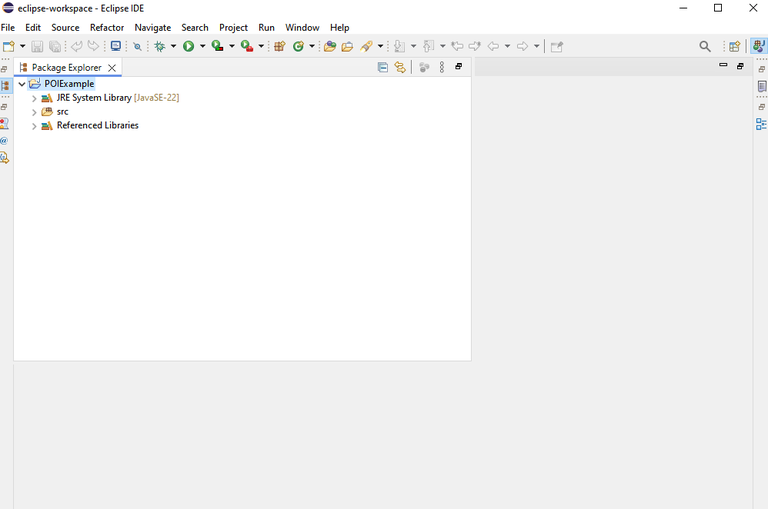The width and height of the screenshot is (768, 509).
Task: Click the New Java Class icon
Action: click(x=298, y=47)
